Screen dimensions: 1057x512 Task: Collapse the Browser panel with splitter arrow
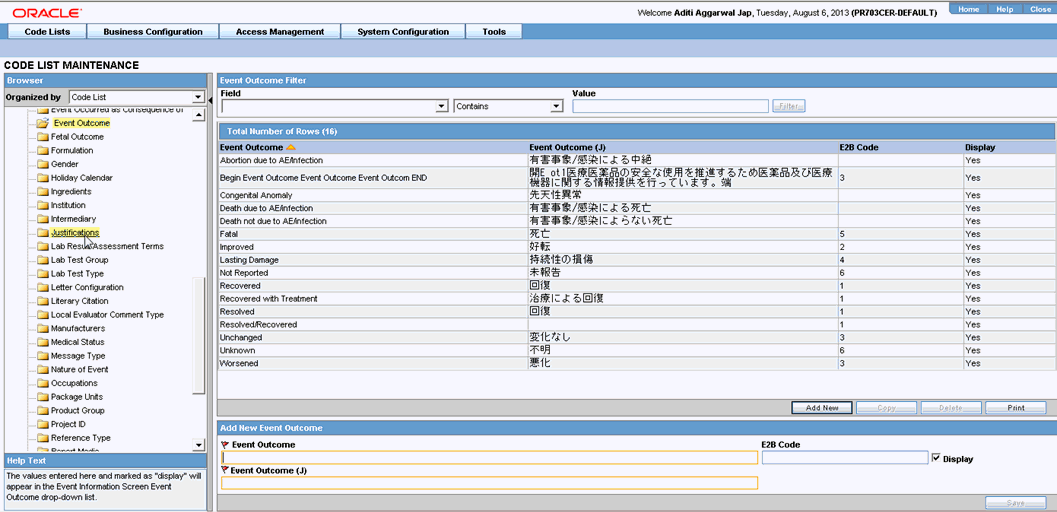tap(210, 100)
